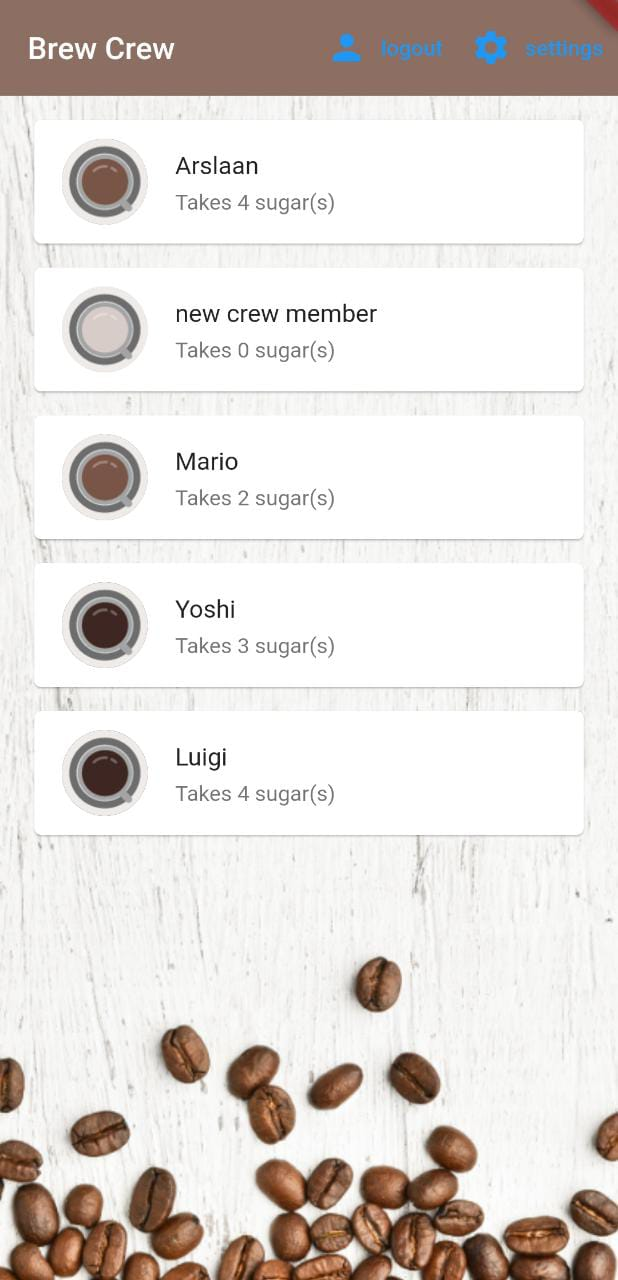Screen dimensions: 618x1280
Task: Click the Brew Crew app title
Action: point(101,48)
